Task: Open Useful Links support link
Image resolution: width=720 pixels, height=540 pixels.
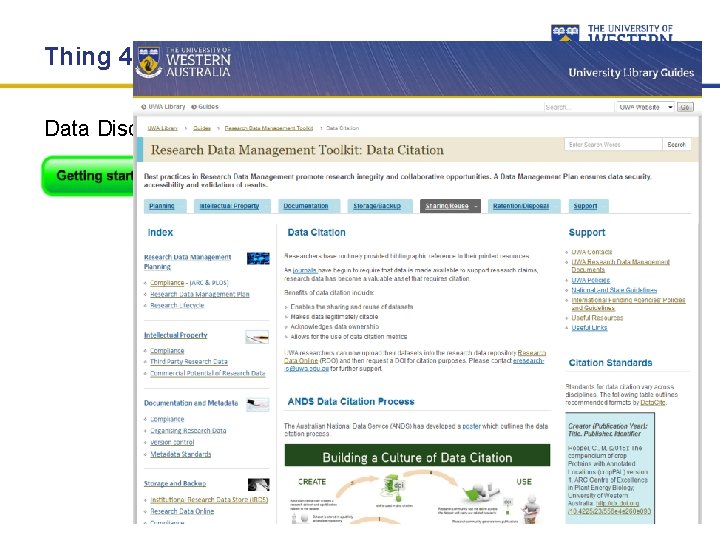Action: point(589,327)
